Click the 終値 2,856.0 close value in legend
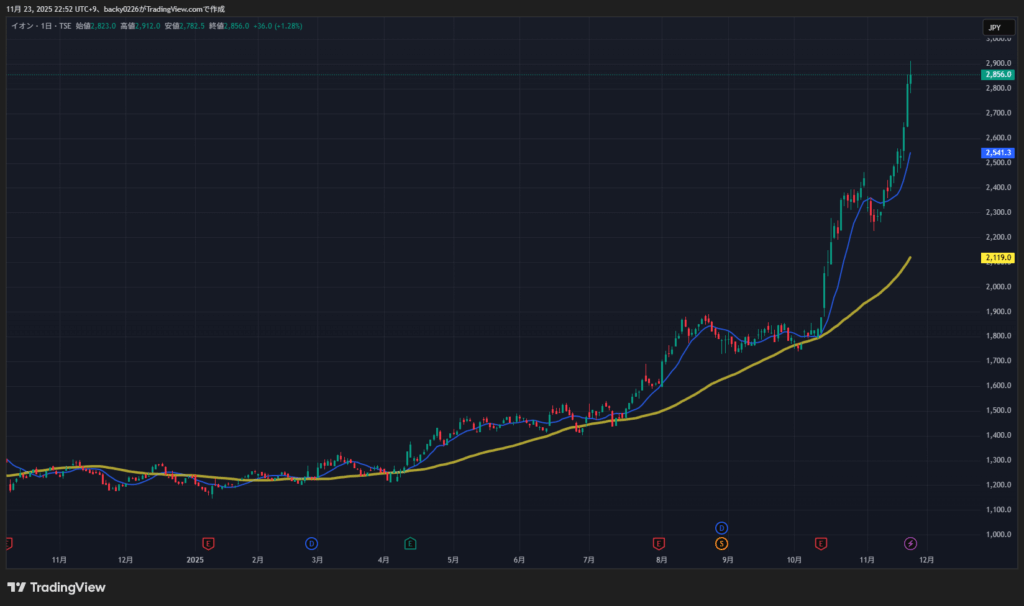The width and height of the screenshot is (1024, 606). tap(222, 26)
